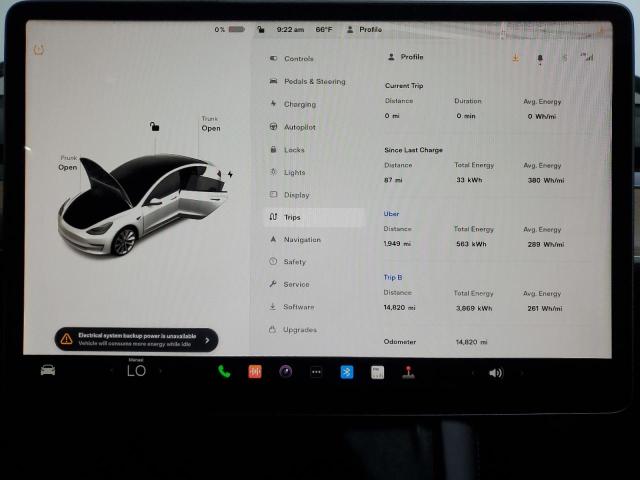Tap the orange software download icon
Image resolution: width=640 pixels, height=480 pixels.
[x=516, y=58]
